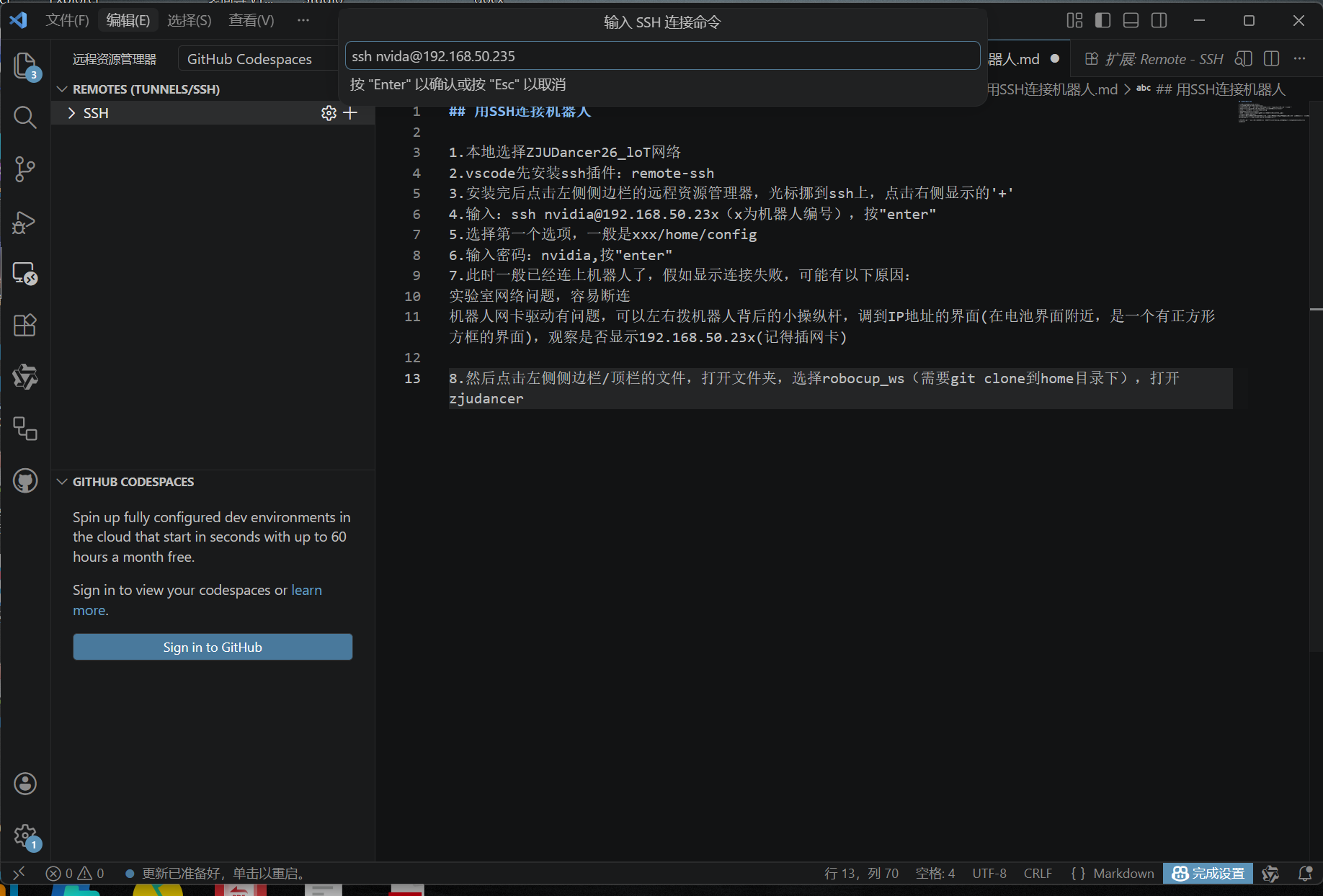Toggle primary side bar visibility
Screen dimensions: 1323x896
coord(1102,20)
